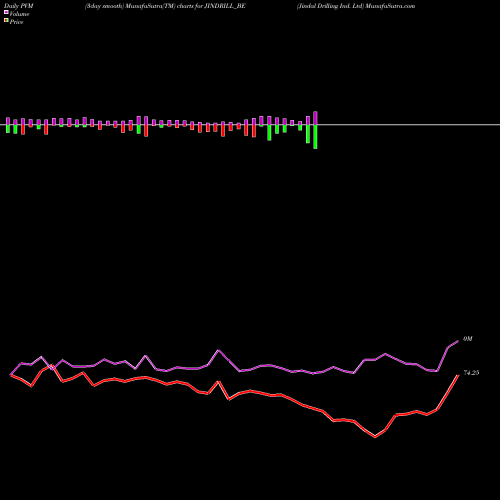Select the Price legend label
The width and height of the screenshot is (500, 500).
16,22
